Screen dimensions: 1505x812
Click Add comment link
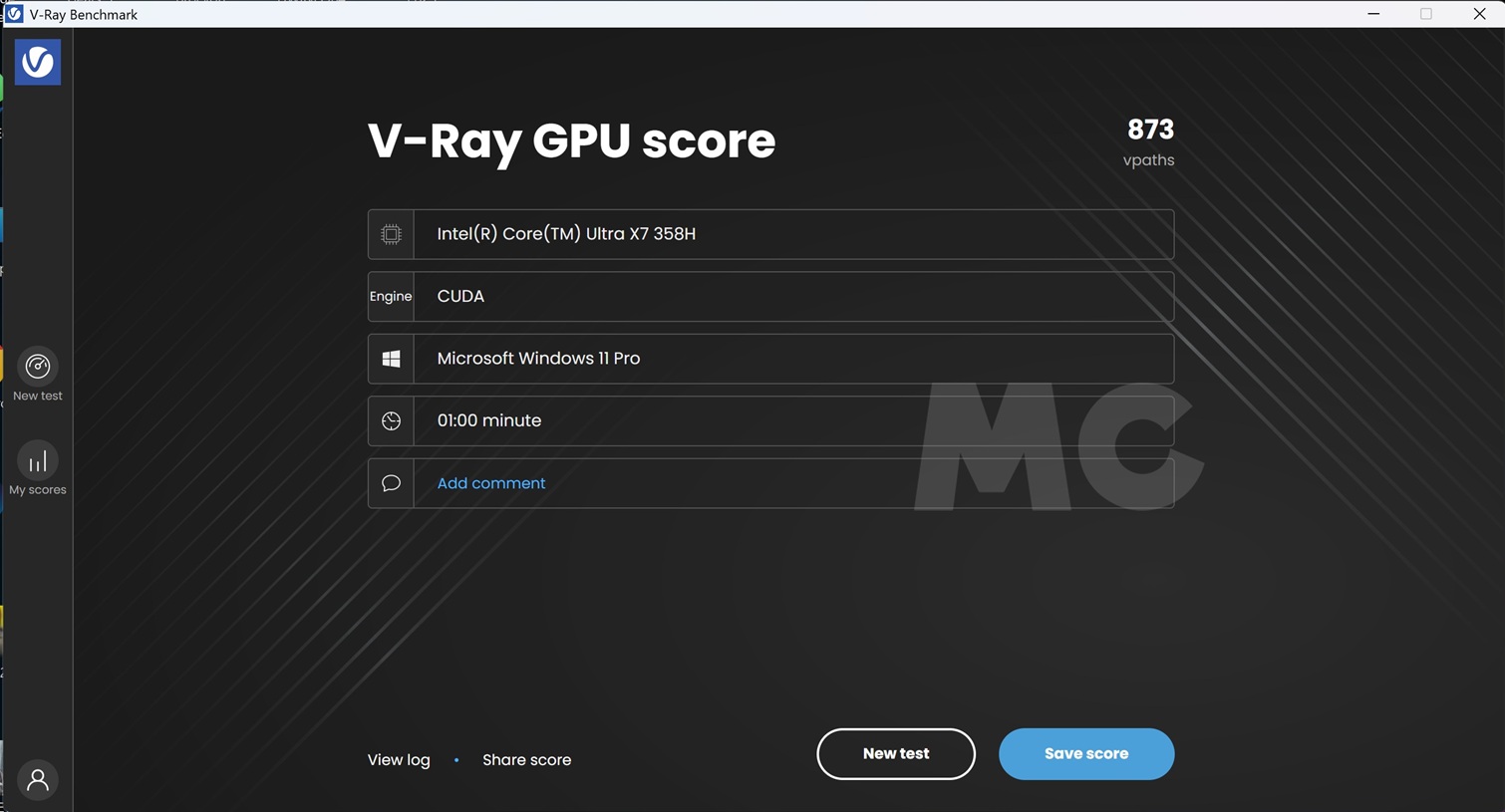(x=491, y=483)
